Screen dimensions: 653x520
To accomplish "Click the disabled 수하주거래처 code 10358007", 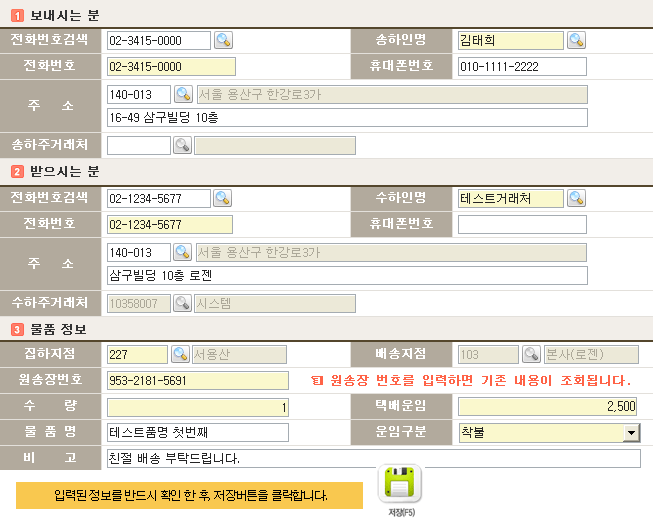I will (x=139, y=303).
